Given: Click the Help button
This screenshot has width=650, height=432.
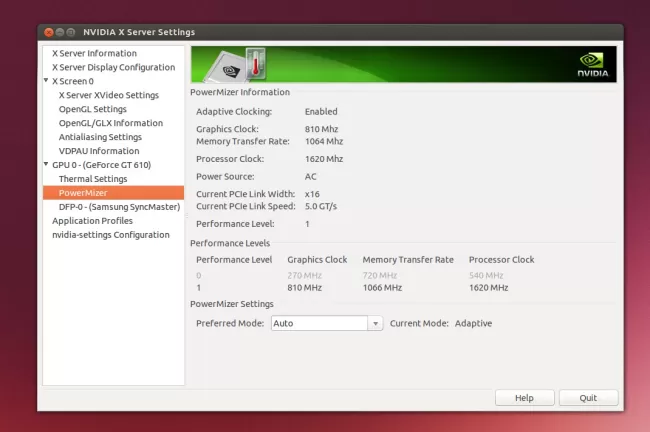Looking at the screenshot, I should point(524,397).
